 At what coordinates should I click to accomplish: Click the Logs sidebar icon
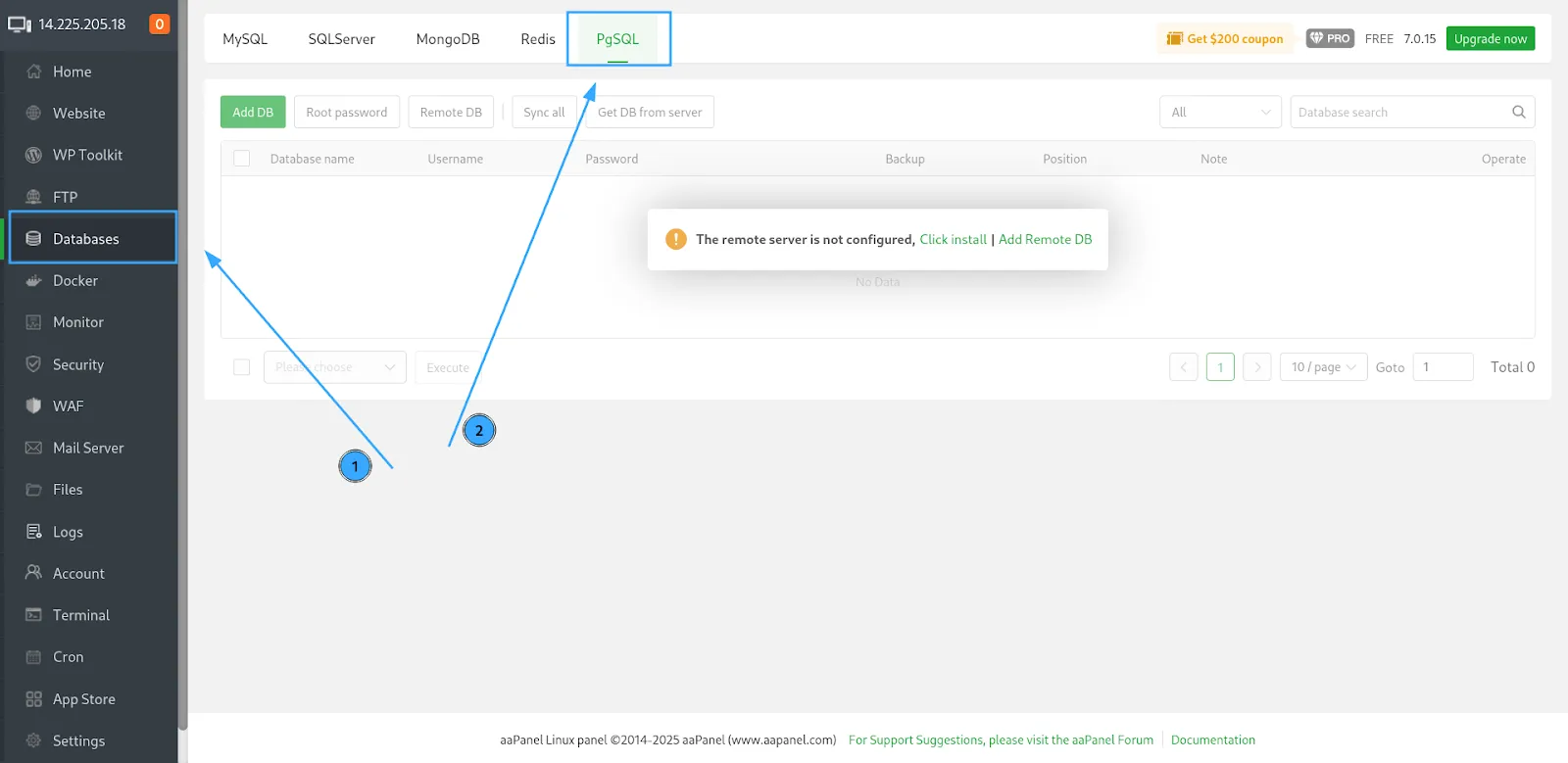pyautogui.click(x=33, y=532)
